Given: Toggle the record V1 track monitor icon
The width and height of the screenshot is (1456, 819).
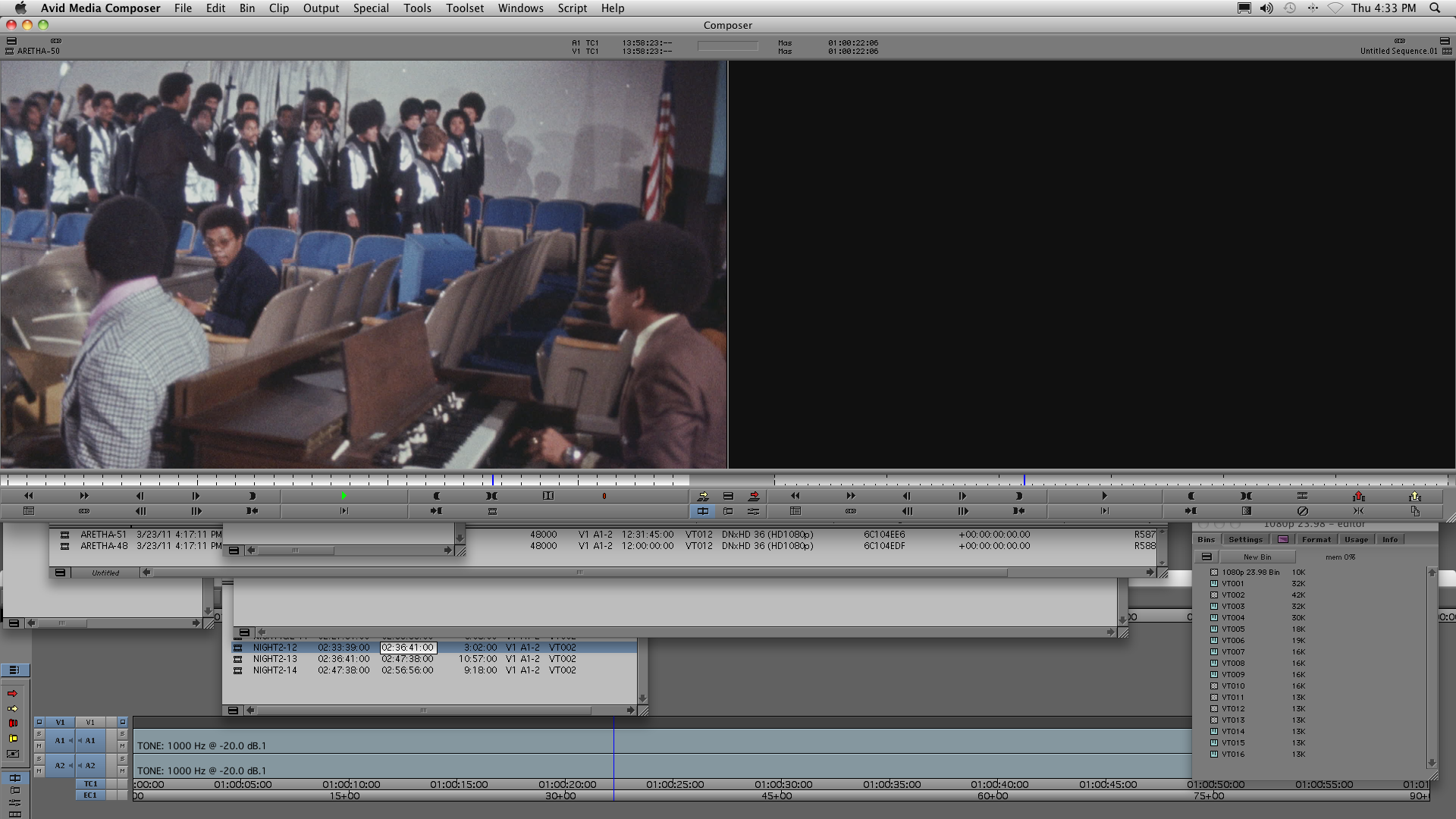Looking at the screenshot, I should click(x=122, y=722).
